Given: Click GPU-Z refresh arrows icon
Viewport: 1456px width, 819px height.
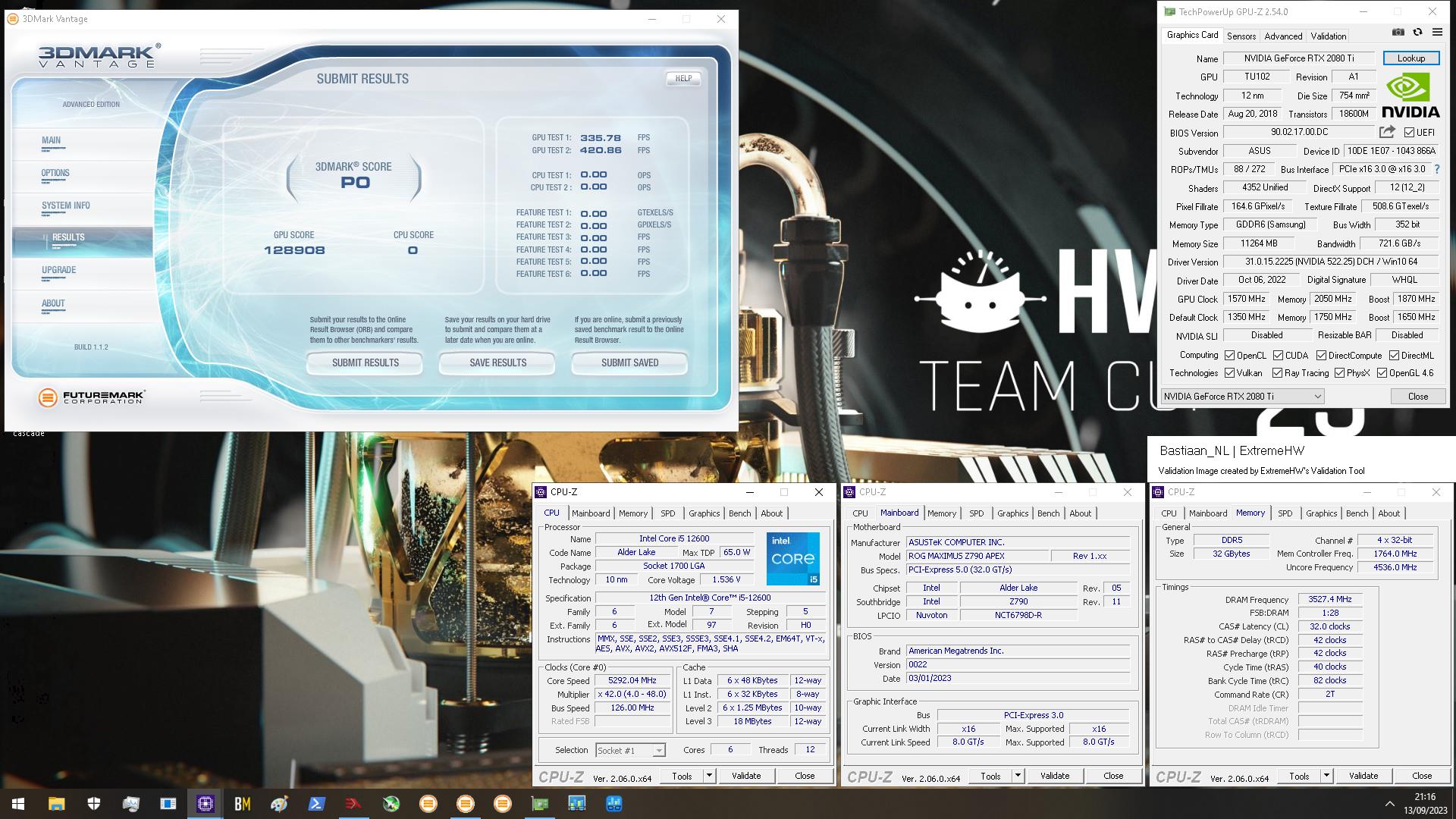Looking at the screenshot, I should pos(1417,33).
